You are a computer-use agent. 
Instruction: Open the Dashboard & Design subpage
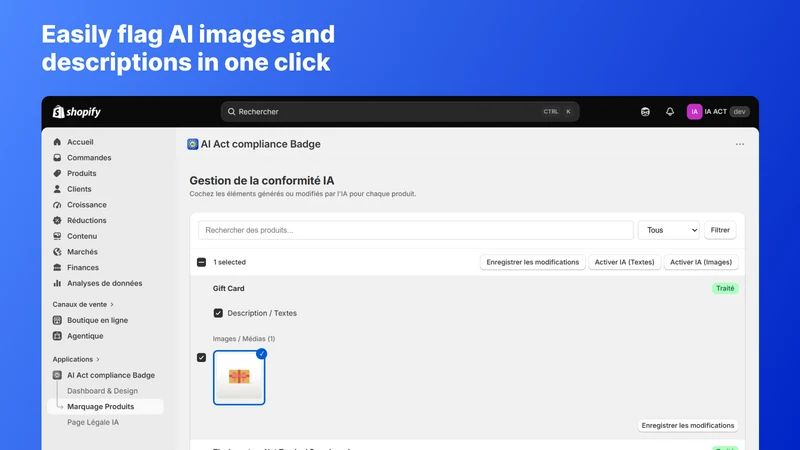103,391
